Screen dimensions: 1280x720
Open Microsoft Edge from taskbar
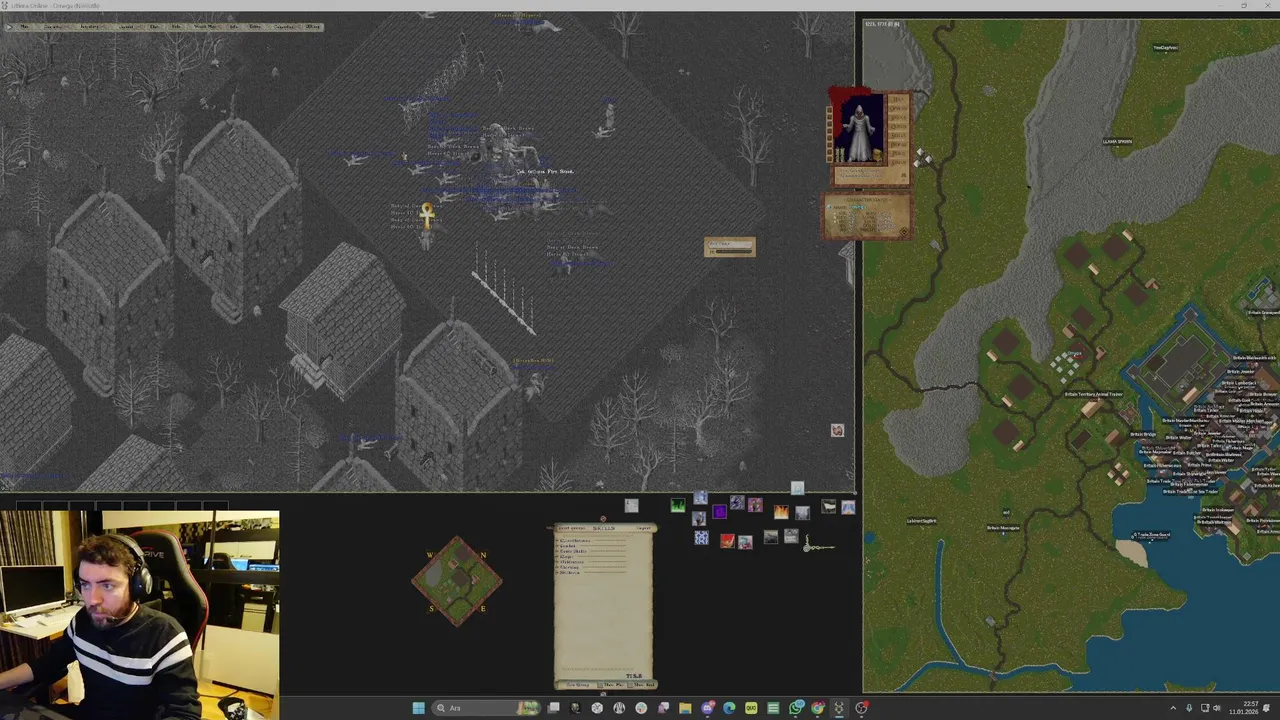[x=729, y=708]
